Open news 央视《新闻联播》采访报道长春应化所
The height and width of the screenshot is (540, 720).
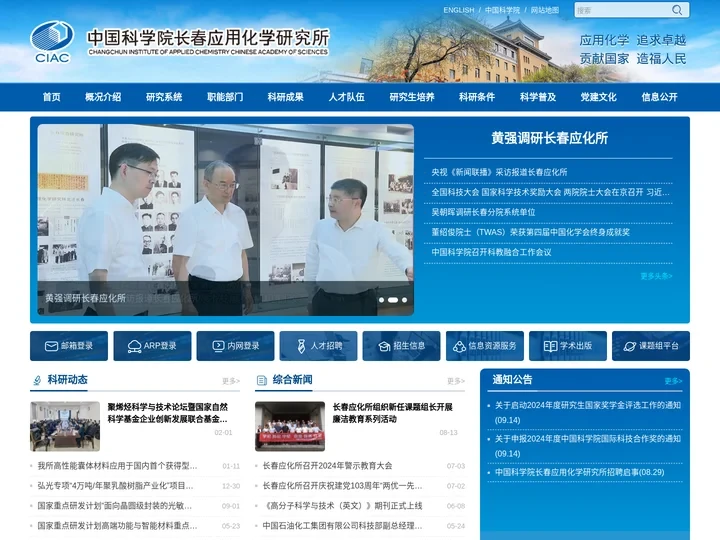(499, 172)
